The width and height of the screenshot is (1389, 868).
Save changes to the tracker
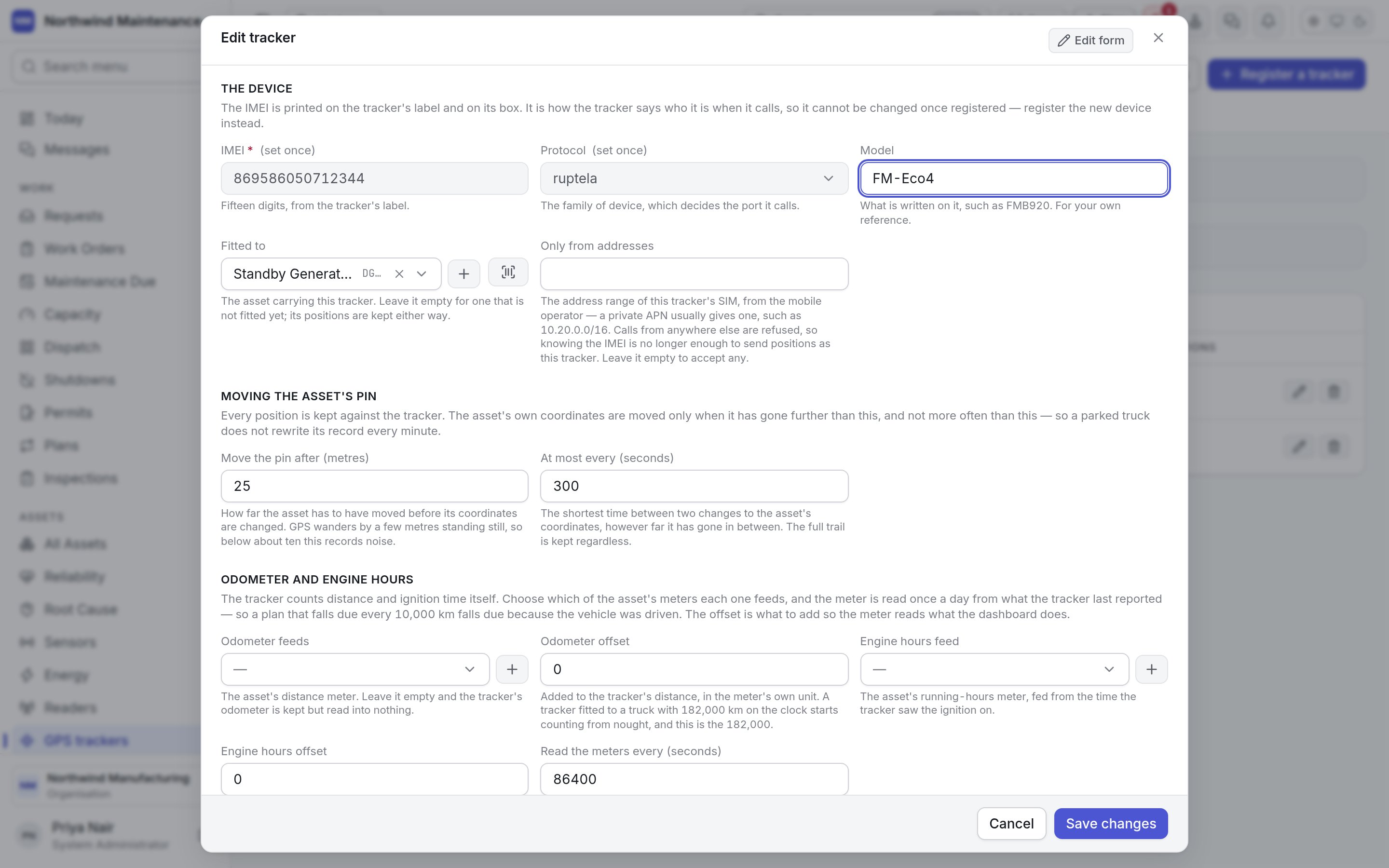[x=1110, y=824]
